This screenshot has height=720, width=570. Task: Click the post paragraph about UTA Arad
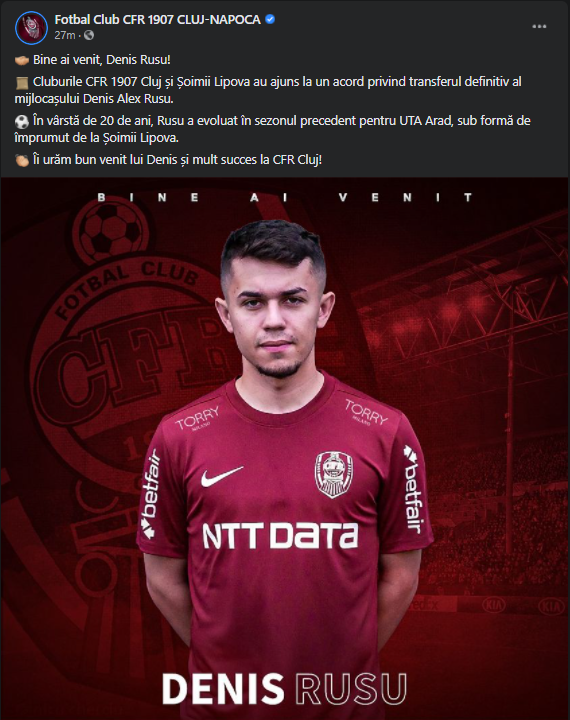[272, 129]
